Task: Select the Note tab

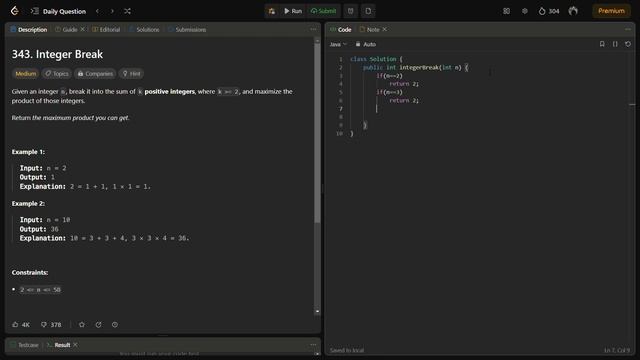Action: point(369,29)
